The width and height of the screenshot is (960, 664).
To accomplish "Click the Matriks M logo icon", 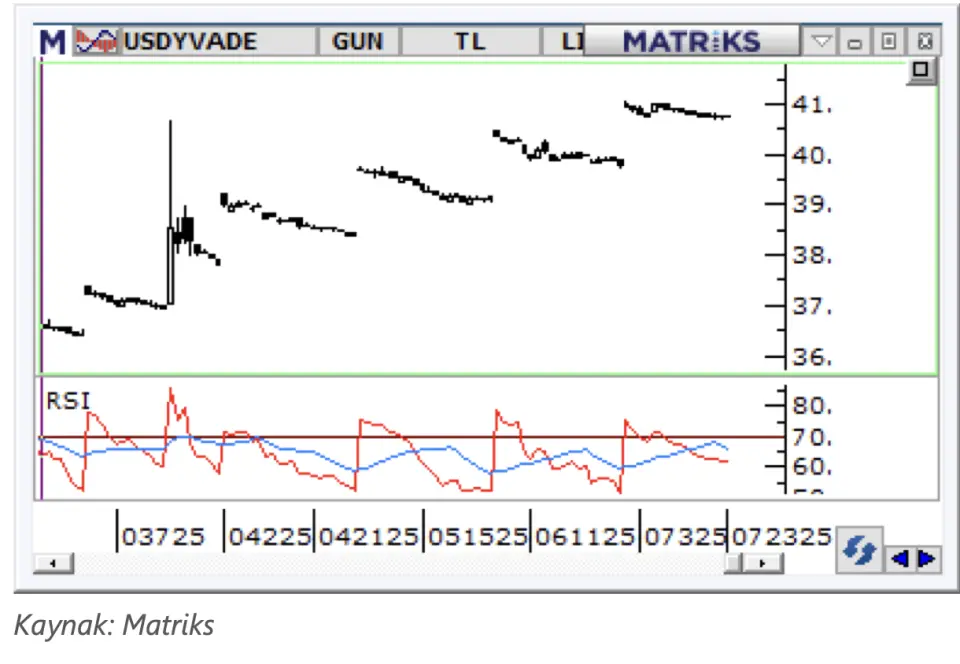I will tap(53, 42).
